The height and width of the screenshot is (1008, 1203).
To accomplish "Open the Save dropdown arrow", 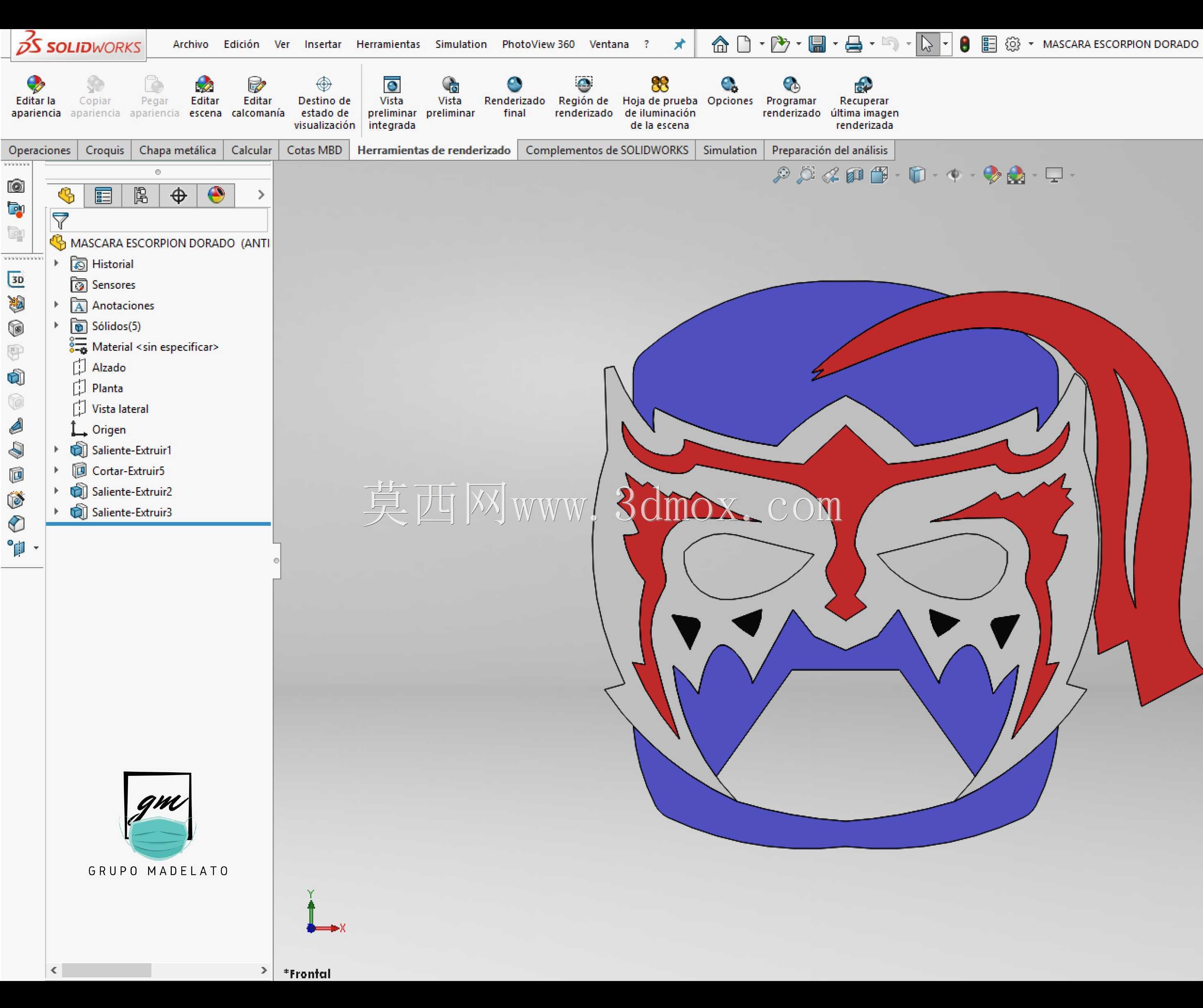I will [x=835, y=44].
